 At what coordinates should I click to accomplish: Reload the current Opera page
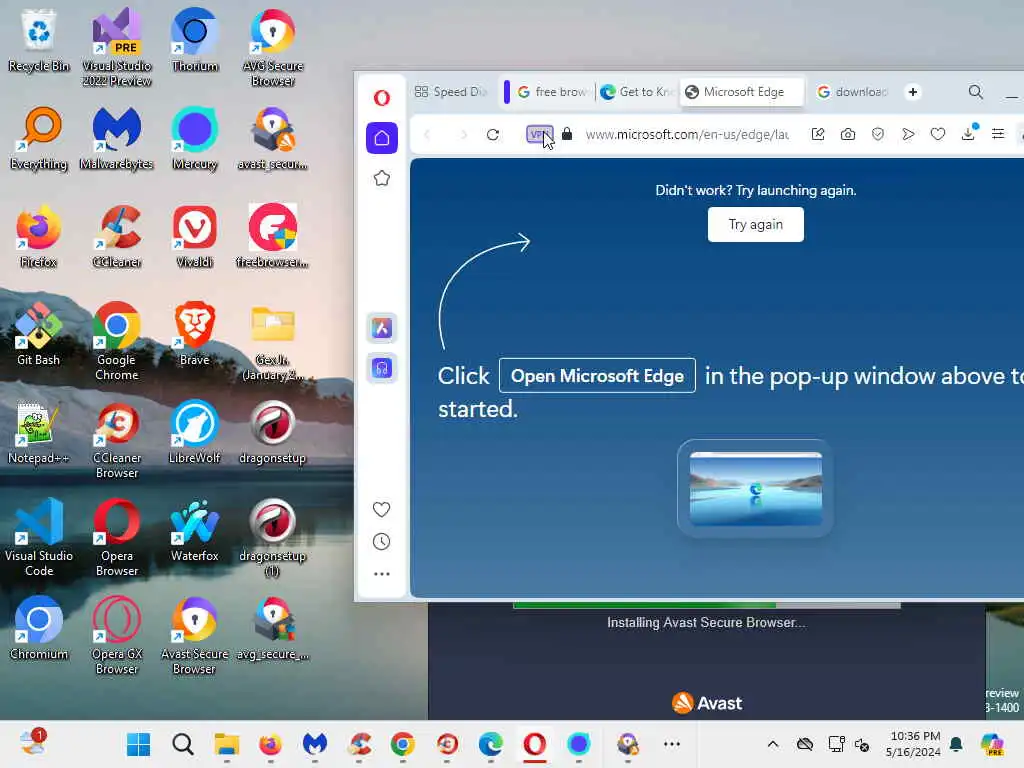[x=493, y=135]
